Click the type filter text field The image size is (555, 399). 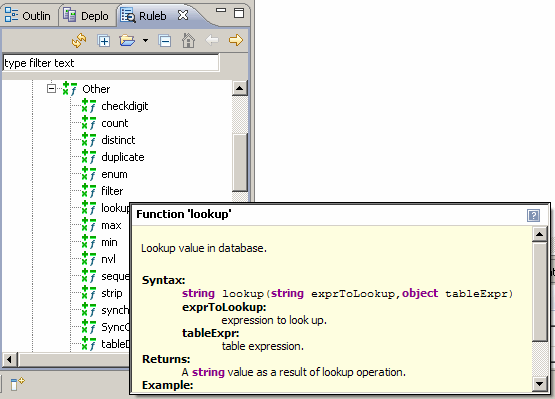click(111, 63)
